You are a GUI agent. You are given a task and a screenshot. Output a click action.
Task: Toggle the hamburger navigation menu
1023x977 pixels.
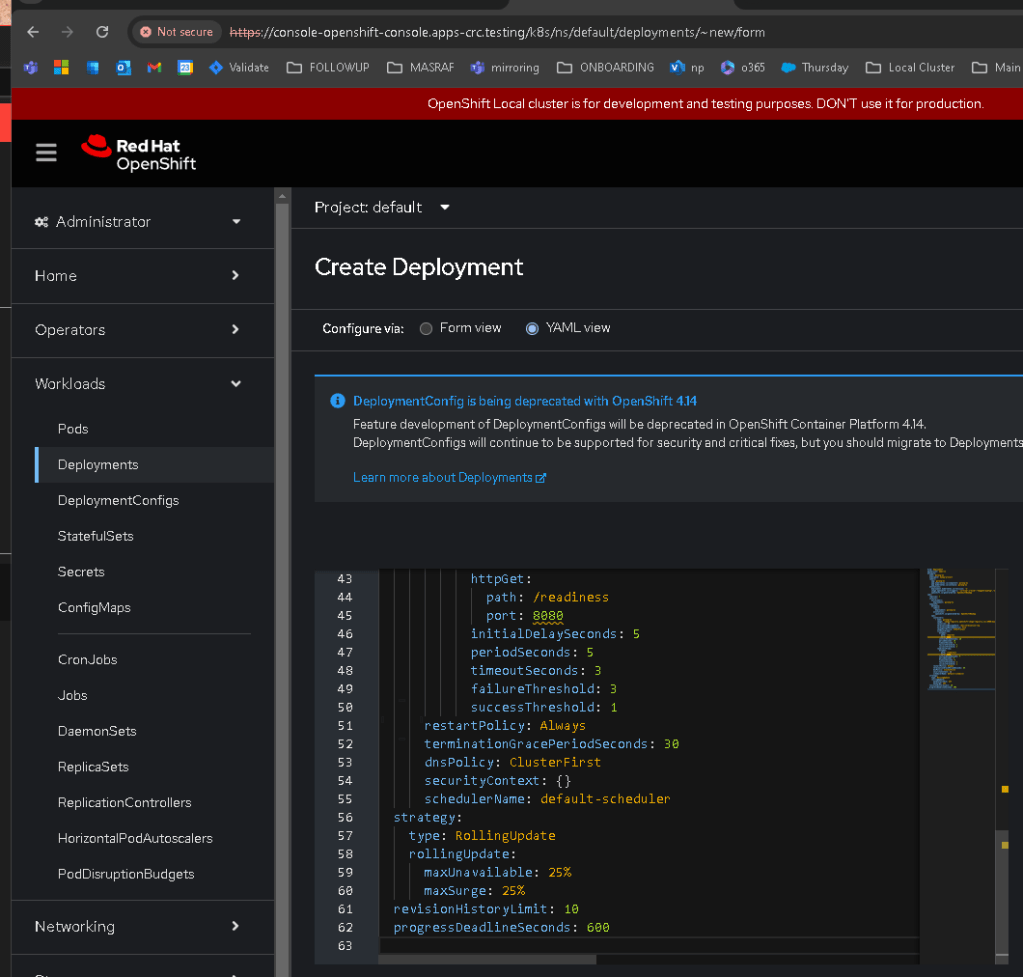click(x=46, y=153)
